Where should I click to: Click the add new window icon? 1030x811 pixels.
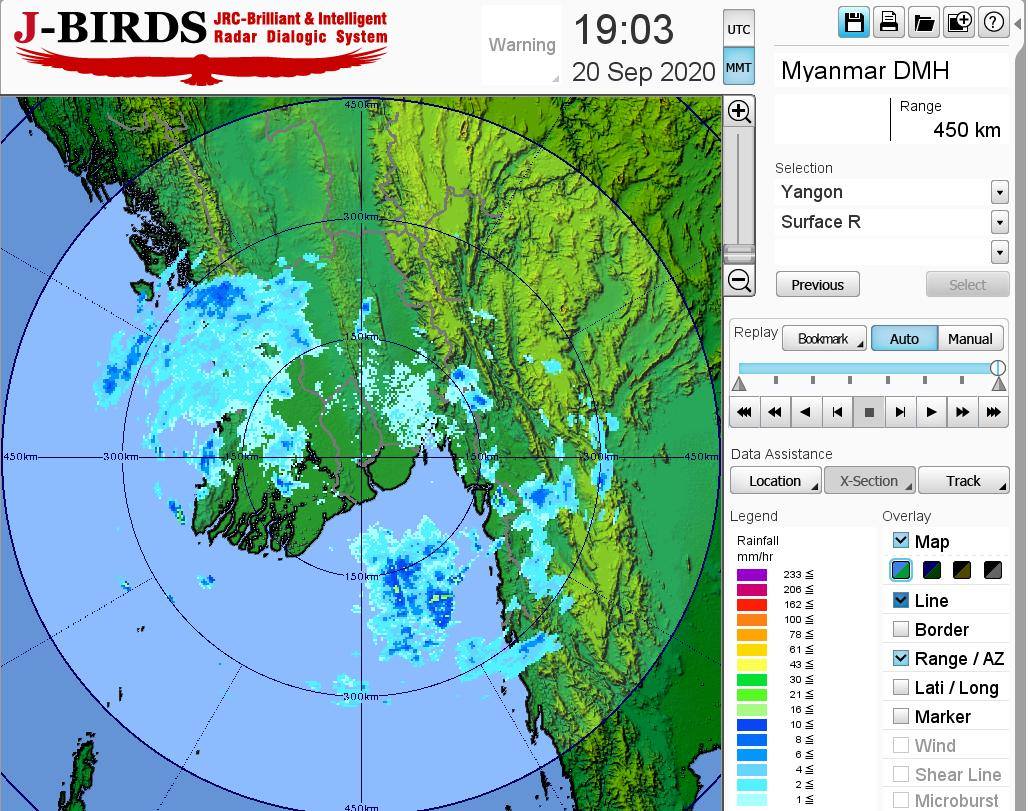coord(959,22)
